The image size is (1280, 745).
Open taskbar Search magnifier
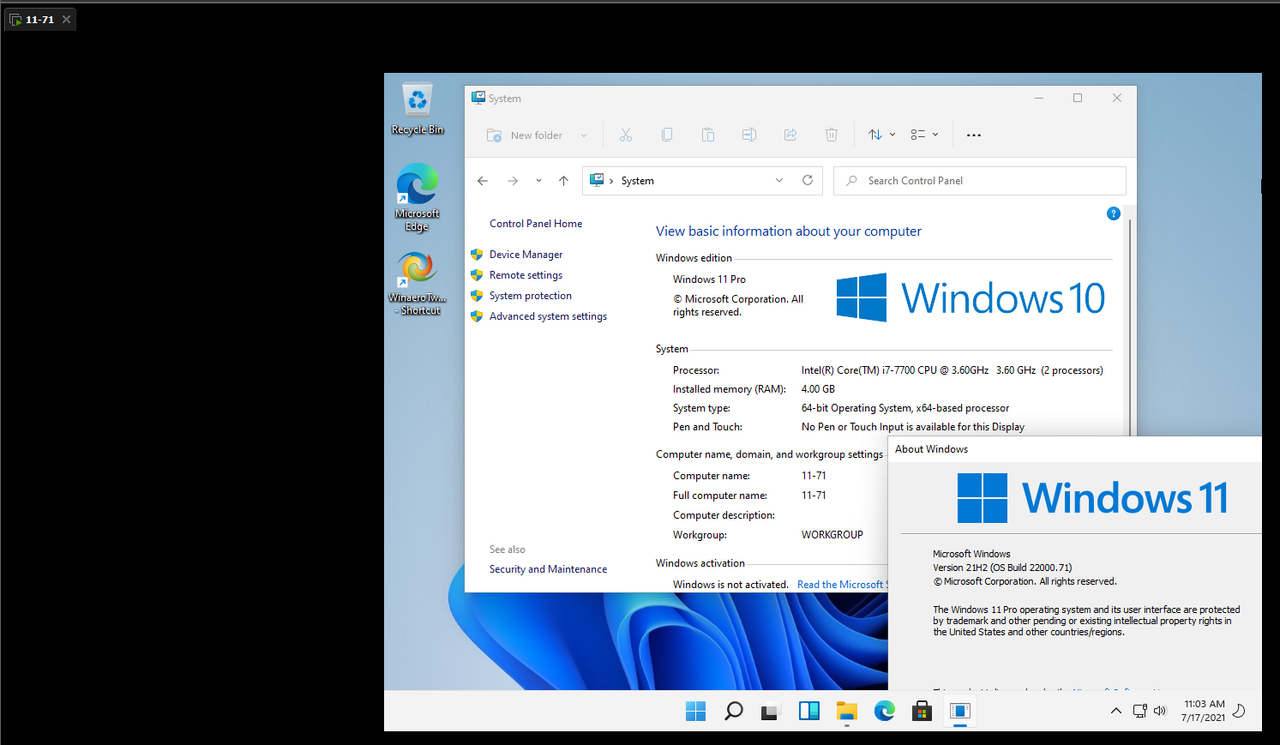[x=733, y=712]
